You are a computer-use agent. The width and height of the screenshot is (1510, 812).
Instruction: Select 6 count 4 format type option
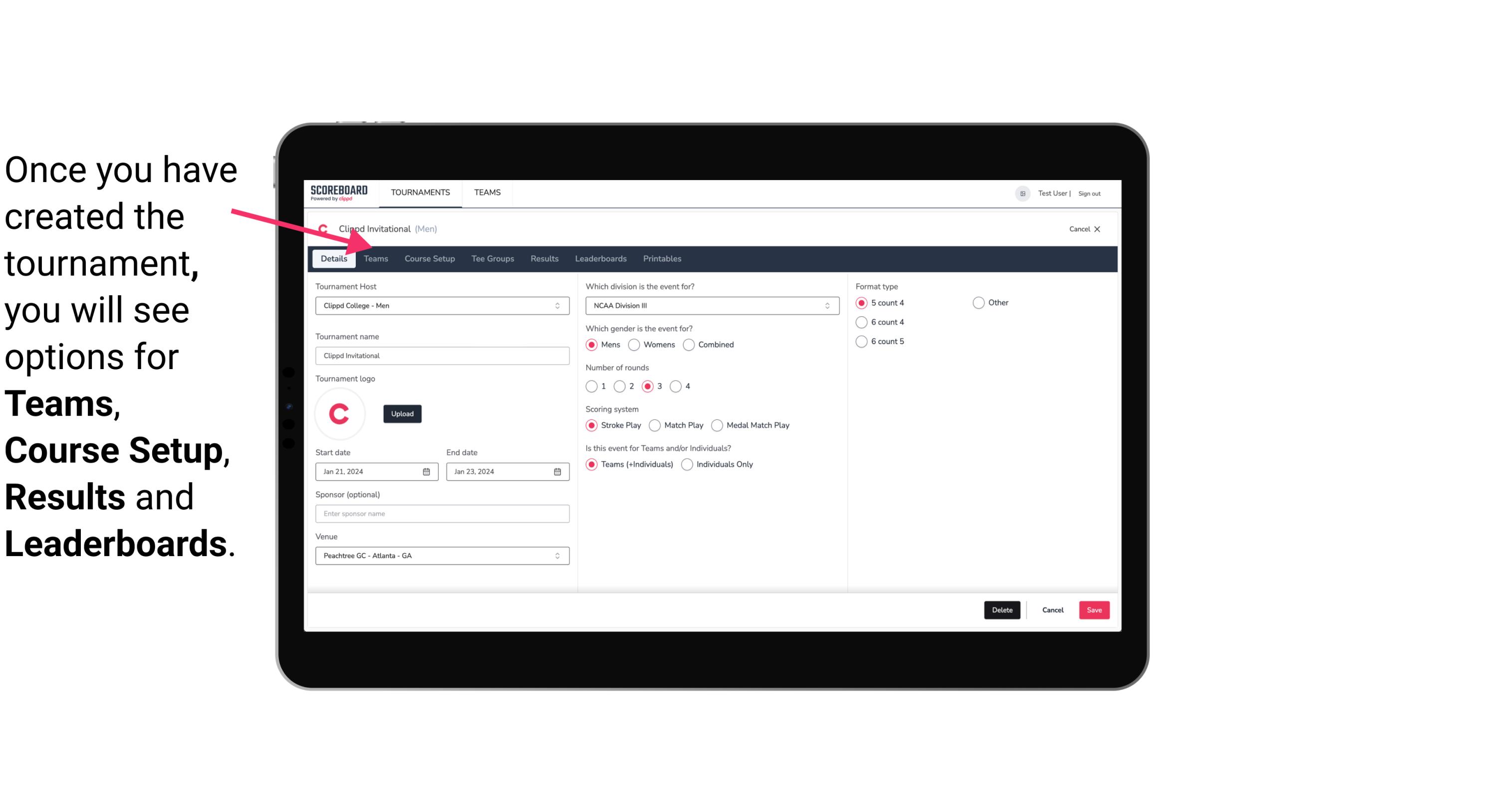point(862,322)
